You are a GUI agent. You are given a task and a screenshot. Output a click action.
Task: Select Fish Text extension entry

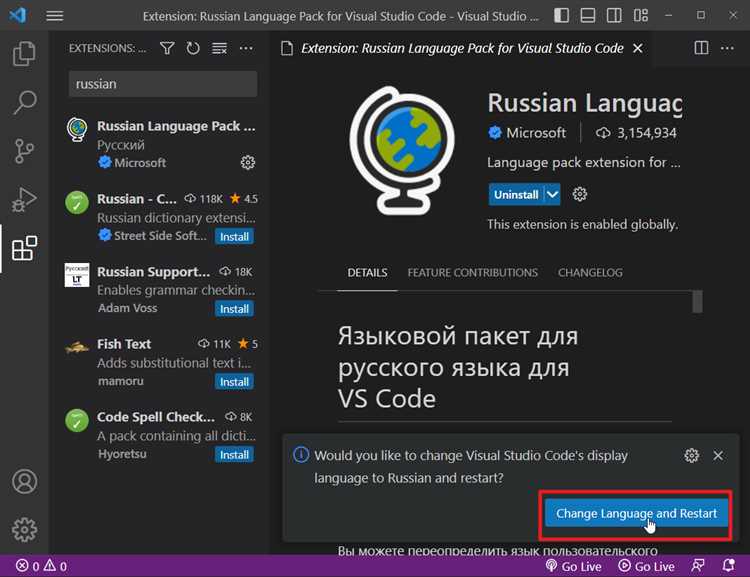(x=161, y=363)
